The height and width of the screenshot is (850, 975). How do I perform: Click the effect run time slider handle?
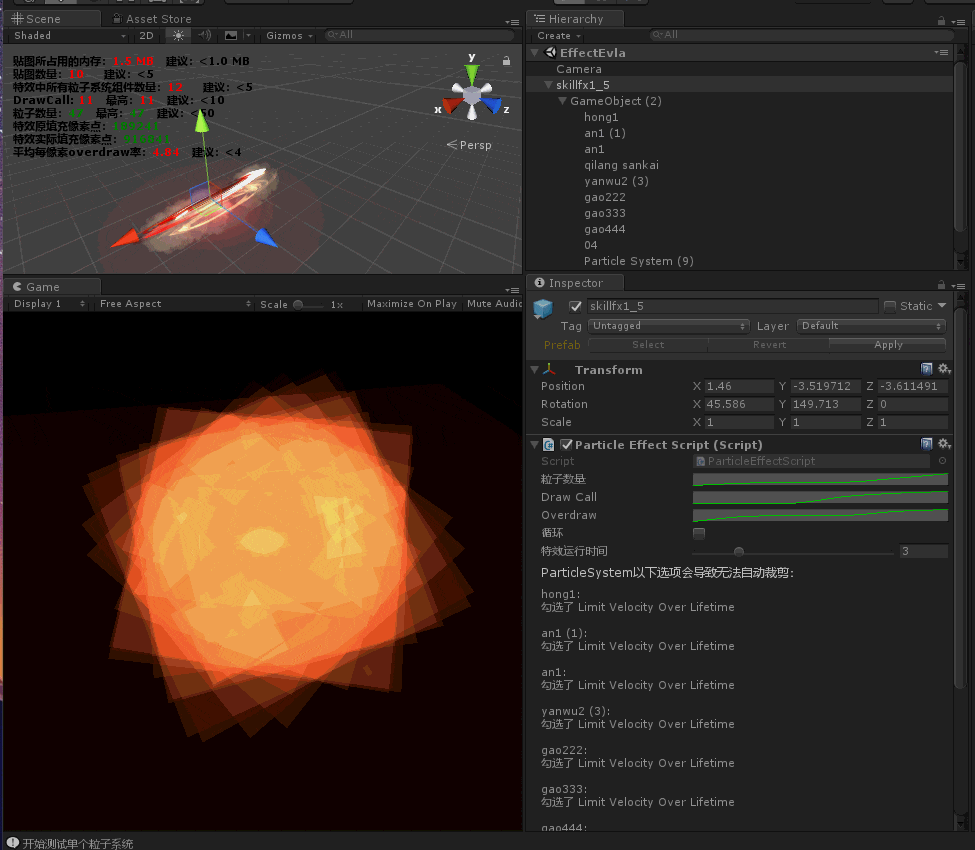(739, 551)
